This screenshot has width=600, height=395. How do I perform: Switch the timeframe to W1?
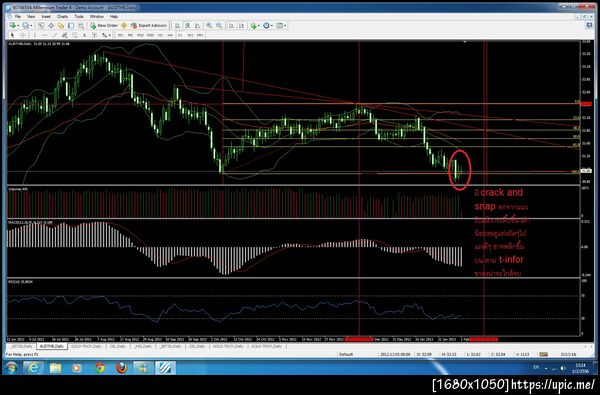(x=190, y=35)
